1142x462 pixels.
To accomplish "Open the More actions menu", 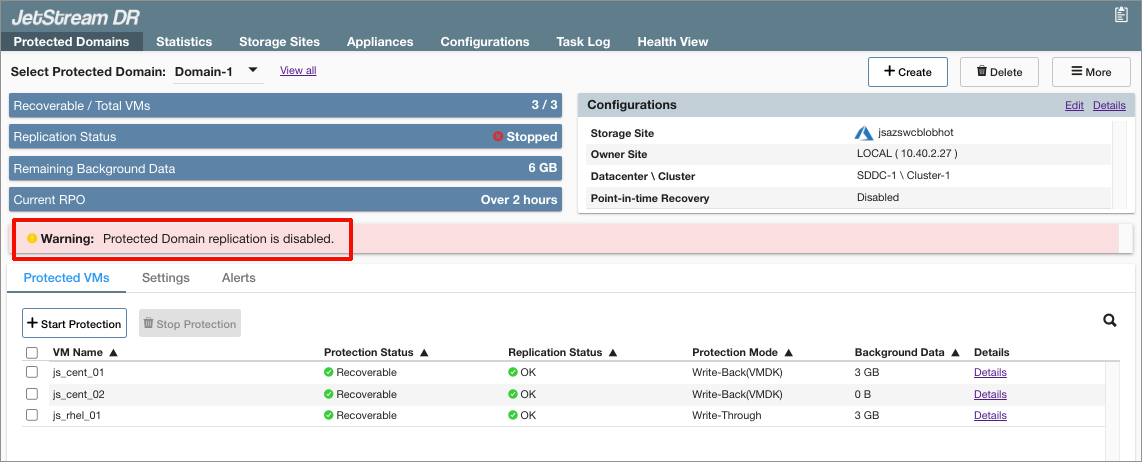I will (x=1091, y=72).
